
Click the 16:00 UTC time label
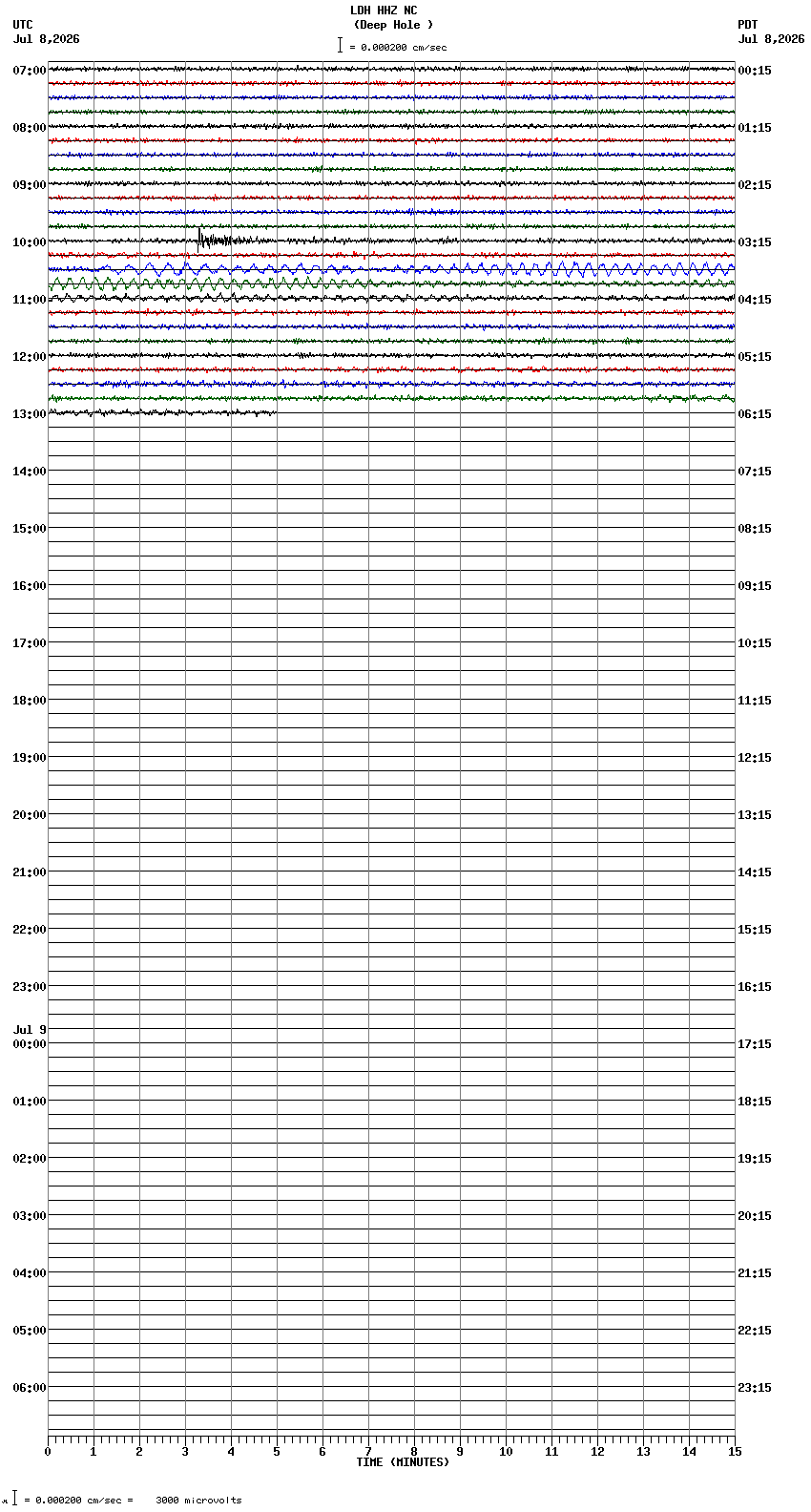point(30,586)
